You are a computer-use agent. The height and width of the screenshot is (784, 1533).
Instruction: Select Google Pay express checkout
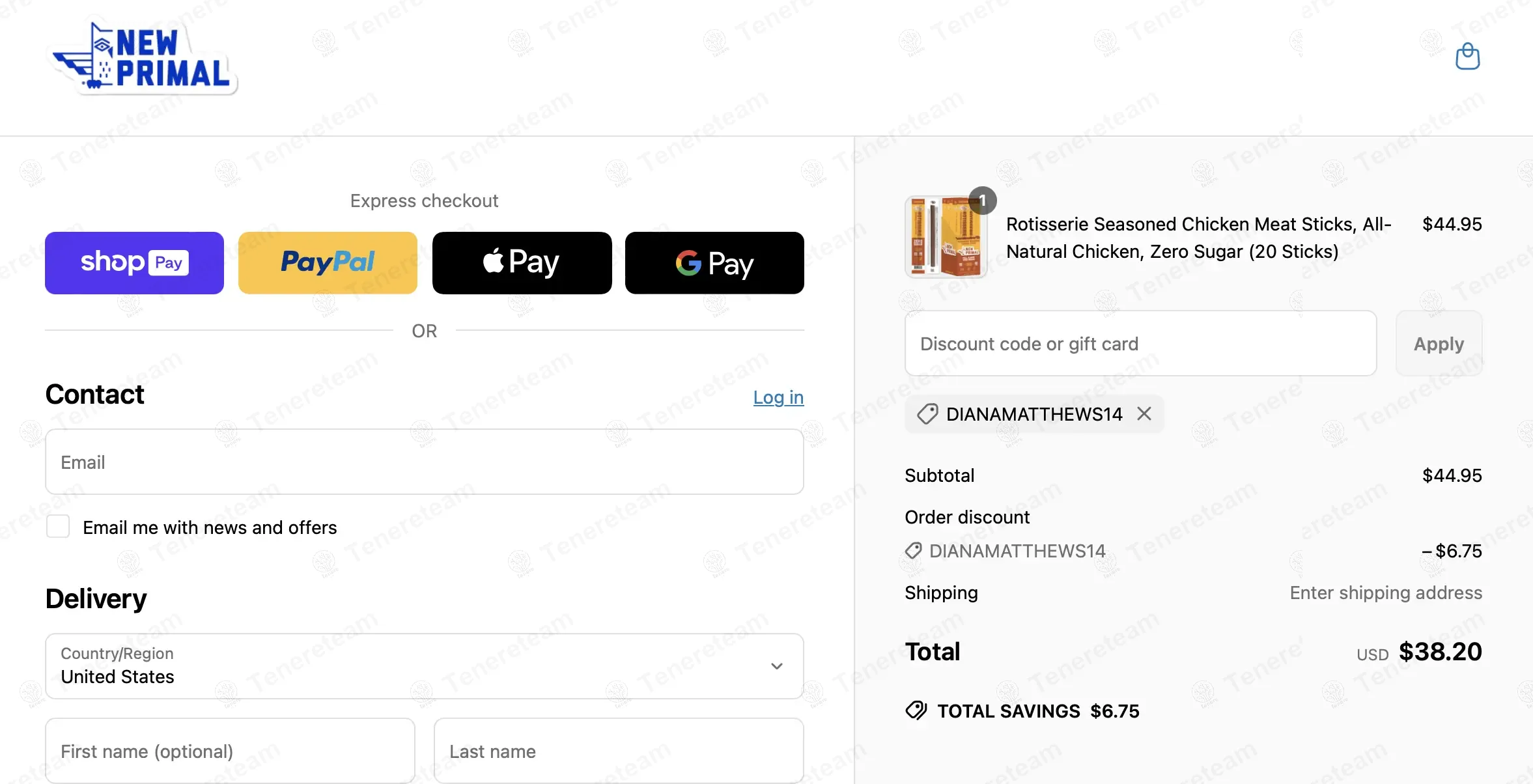[x=714, y=263]
